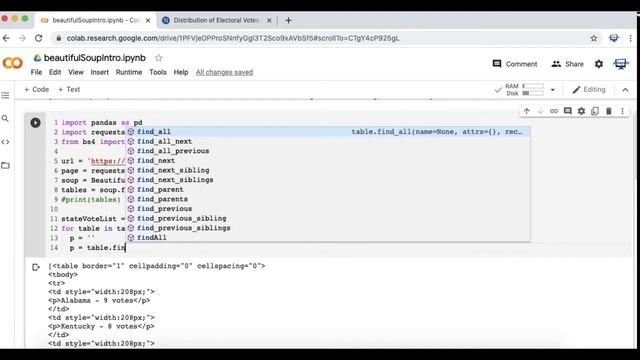This screenshot has height=360, width=640.
Task: Select find_previous_sibling autocomplete suggestion
Action: [x=328, y=218]
